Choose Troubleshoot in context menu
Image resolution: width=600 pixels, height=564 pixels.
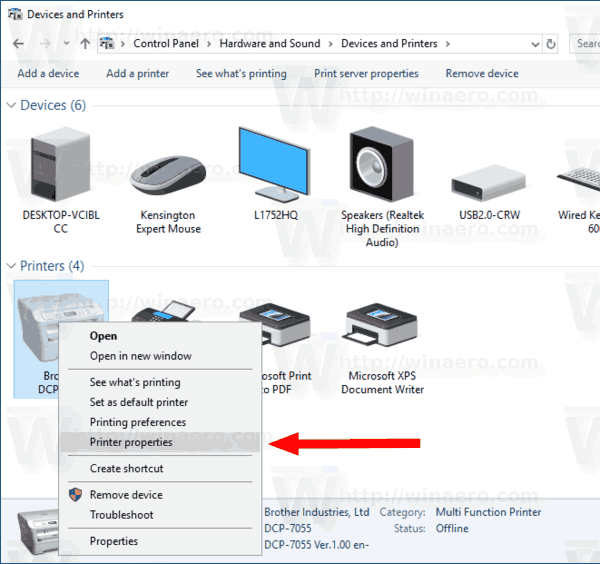160,515
